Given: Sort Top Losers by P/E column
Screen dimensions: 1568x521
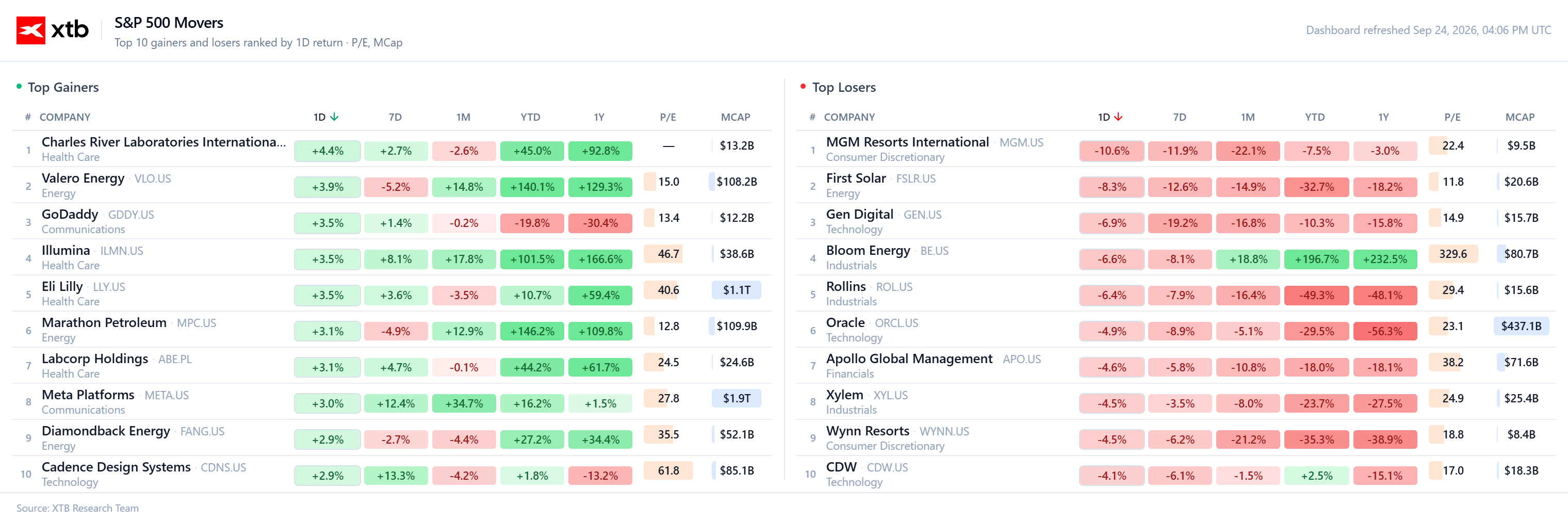Looking at the screenshot, I should tap(1452, 117).
